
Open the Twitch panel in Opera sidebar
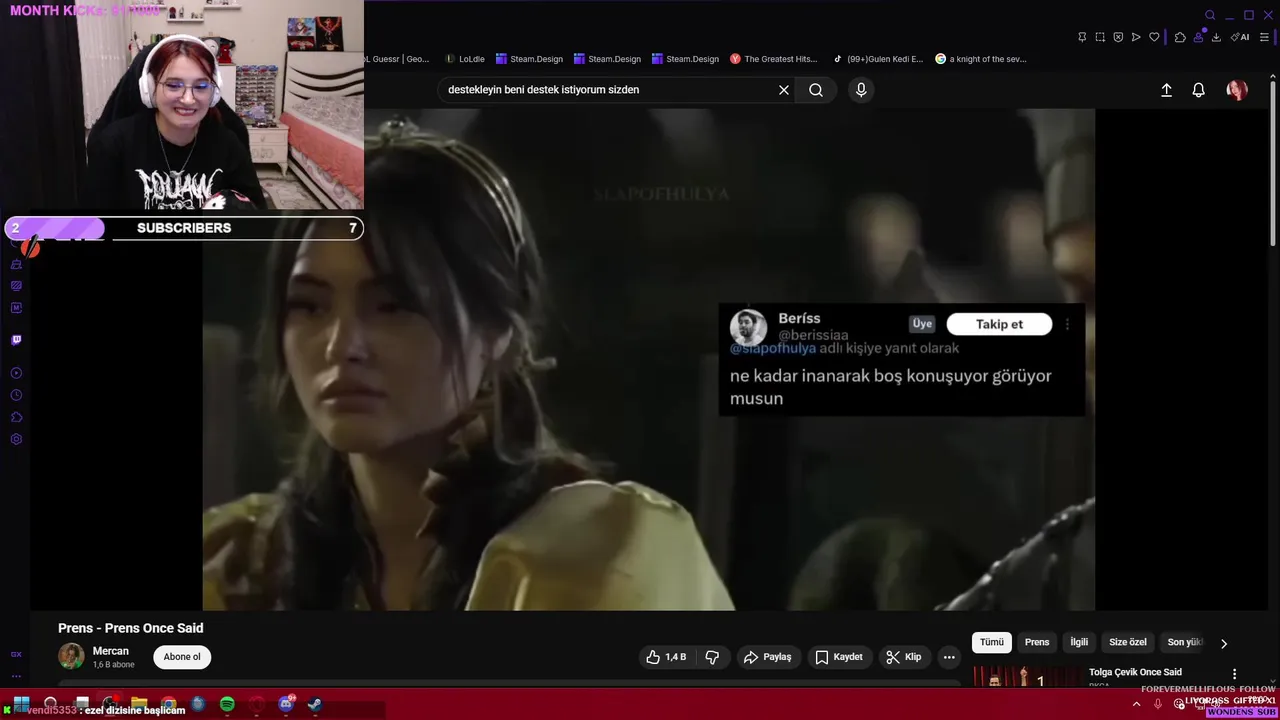pyautogui.click(x=16, y=340)
